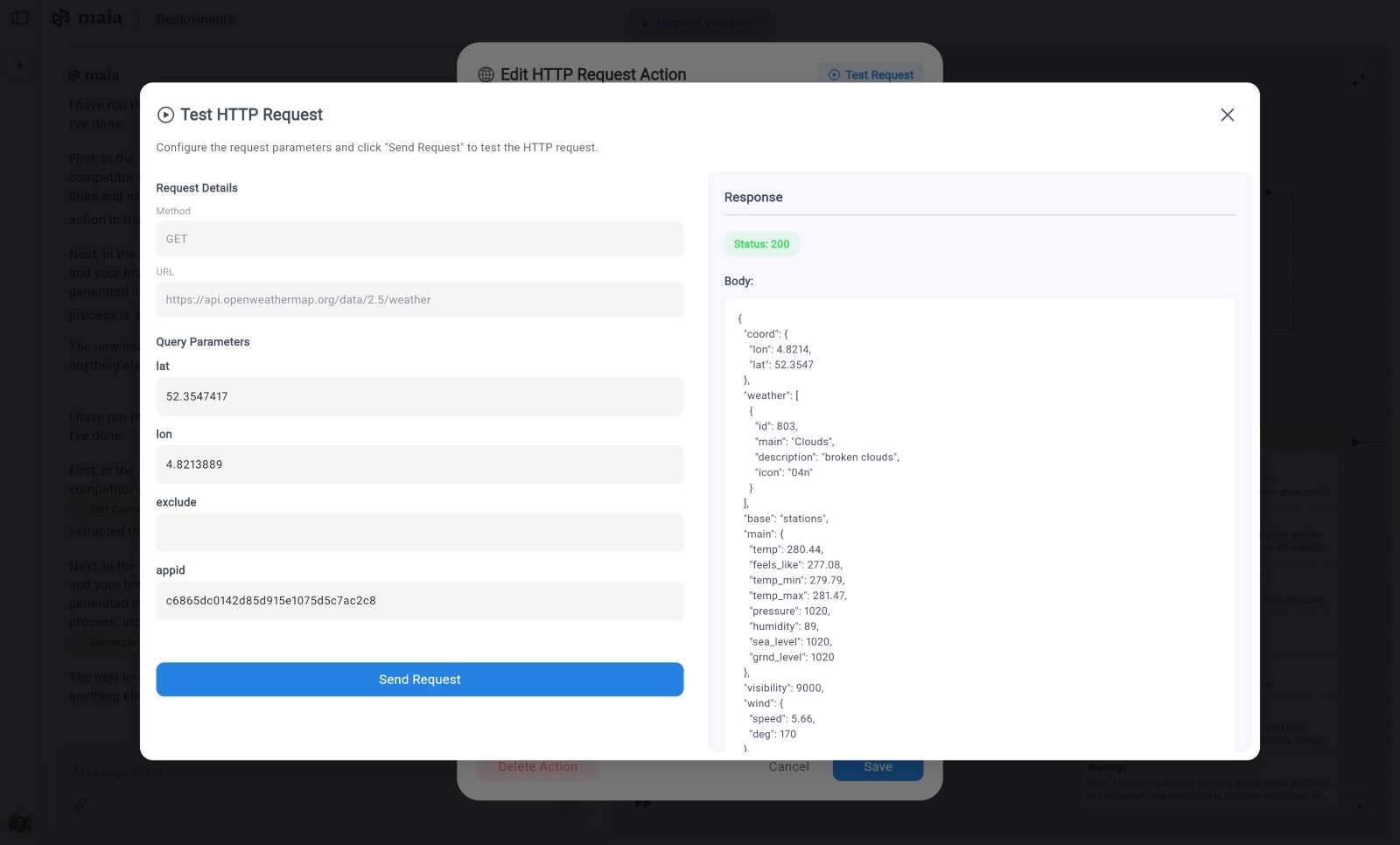Click the Save button
Image resolution: width=1400 pixels, height=845 pixels.
tap(878, 766)
